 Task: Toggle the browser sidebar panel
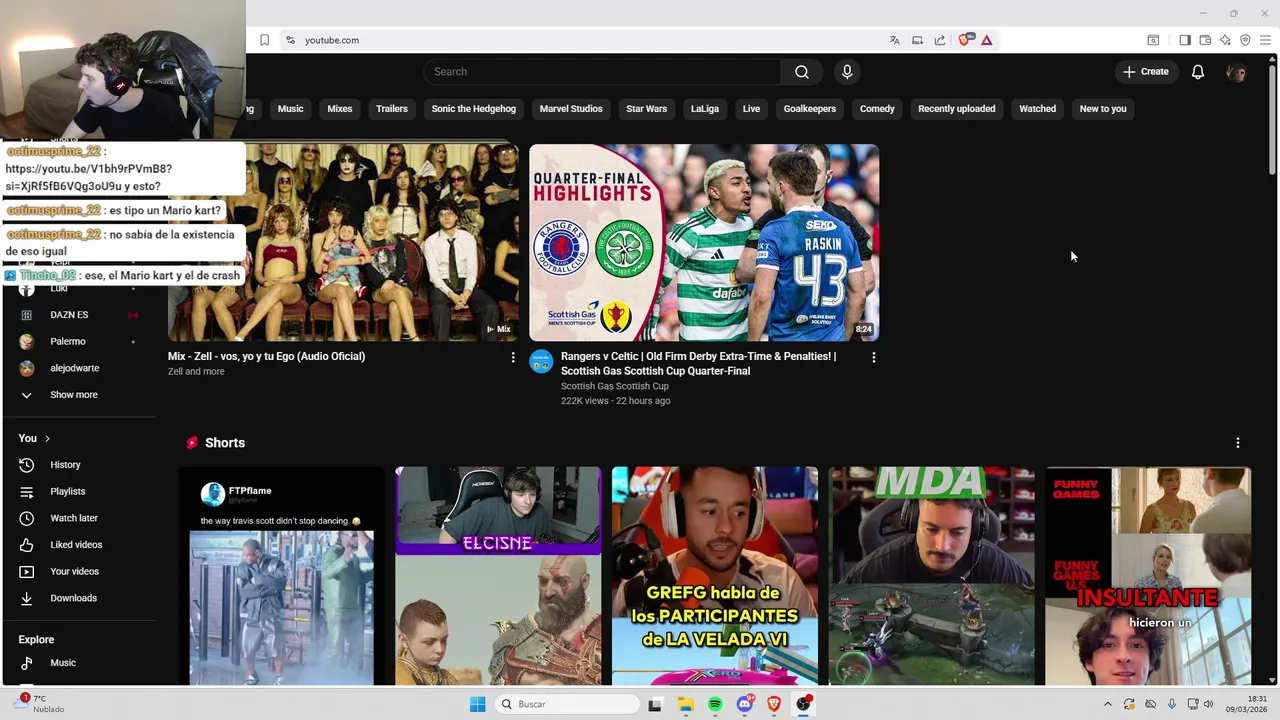point(1185,40)
